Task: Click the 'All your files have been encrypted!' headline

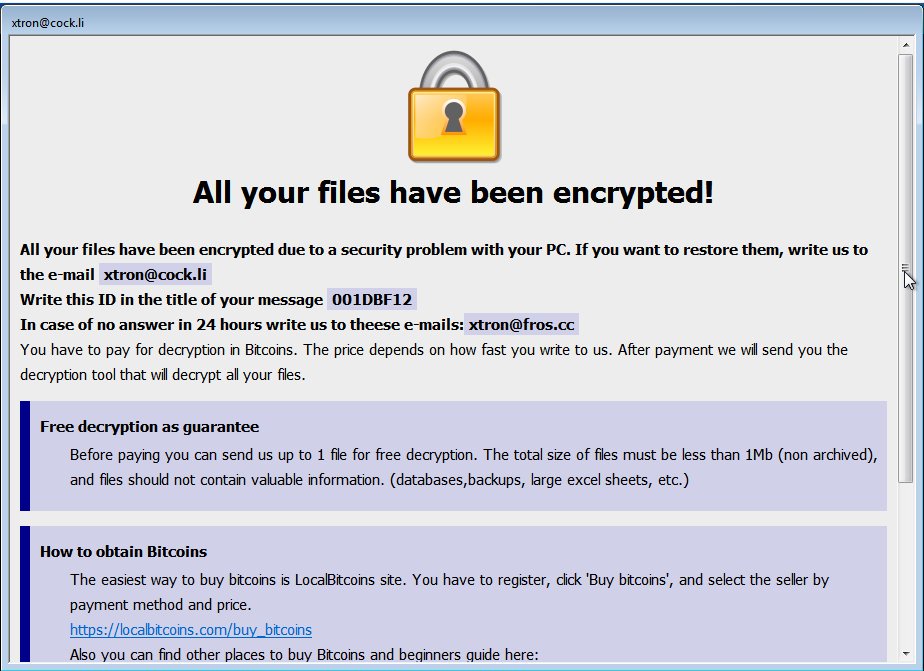Action: click(x=453, y=193)
